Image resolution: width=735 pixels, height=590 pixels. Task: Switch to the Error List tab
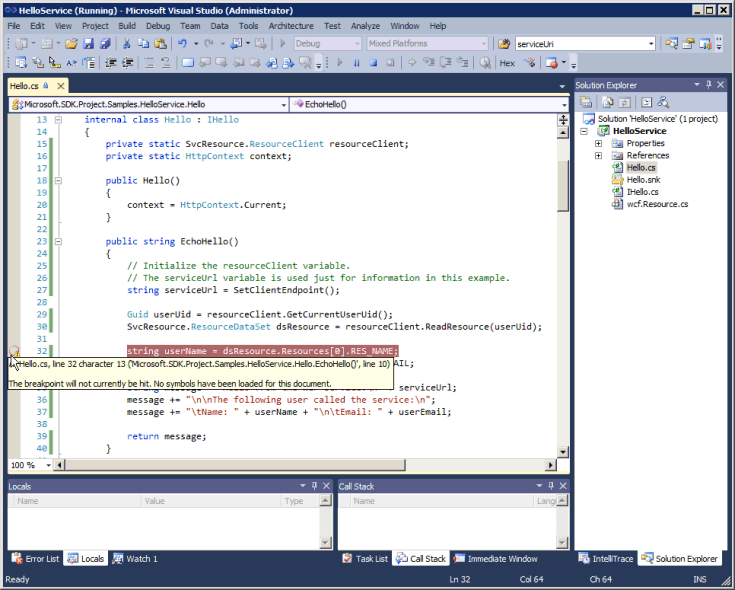click(36, 559)
